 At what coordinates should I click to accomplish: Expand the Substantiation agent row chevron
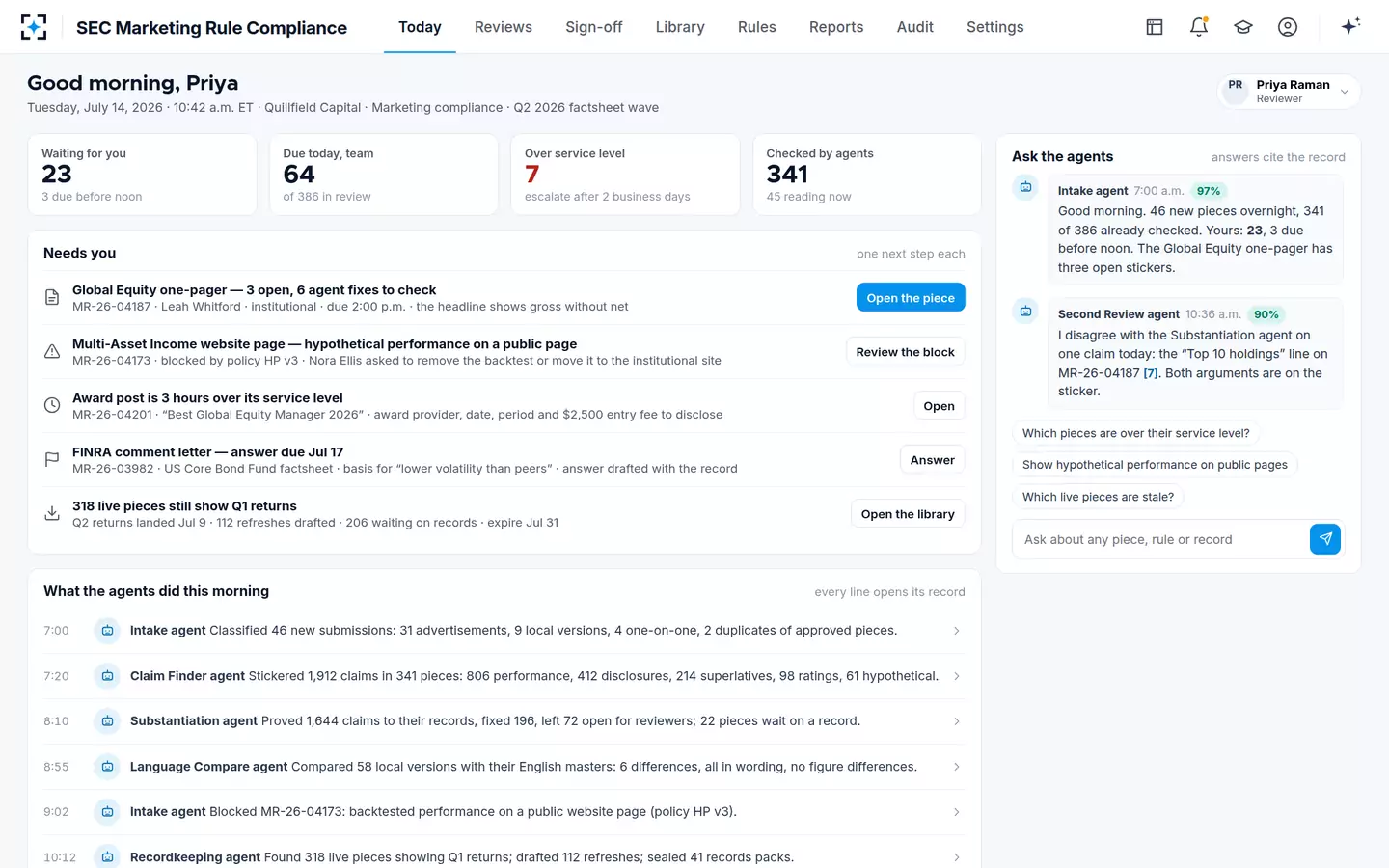click(x=957, y=721)
